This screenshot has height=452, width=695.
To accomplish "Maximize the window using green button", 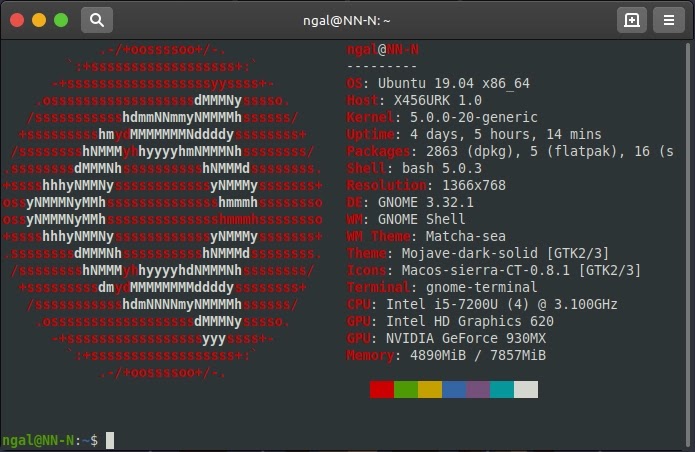I will [x=61, y=20].
